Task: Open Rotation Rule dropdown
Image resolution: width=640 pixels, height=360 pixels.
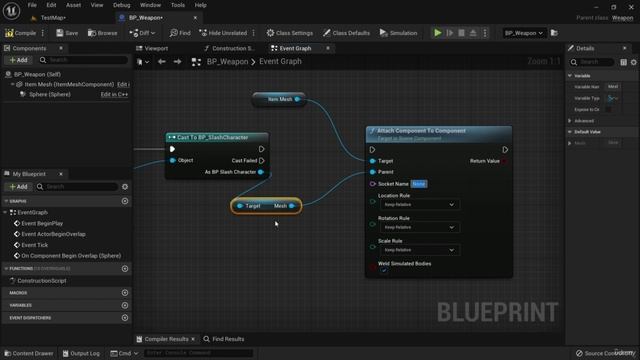Action: coord(420,227)
